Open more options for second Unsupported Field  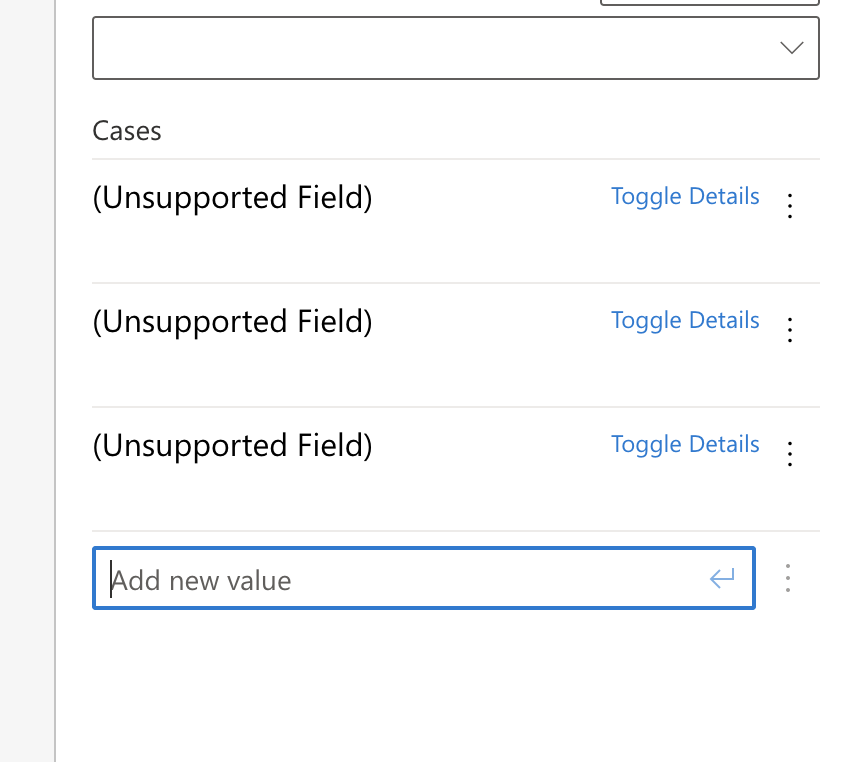790,330
